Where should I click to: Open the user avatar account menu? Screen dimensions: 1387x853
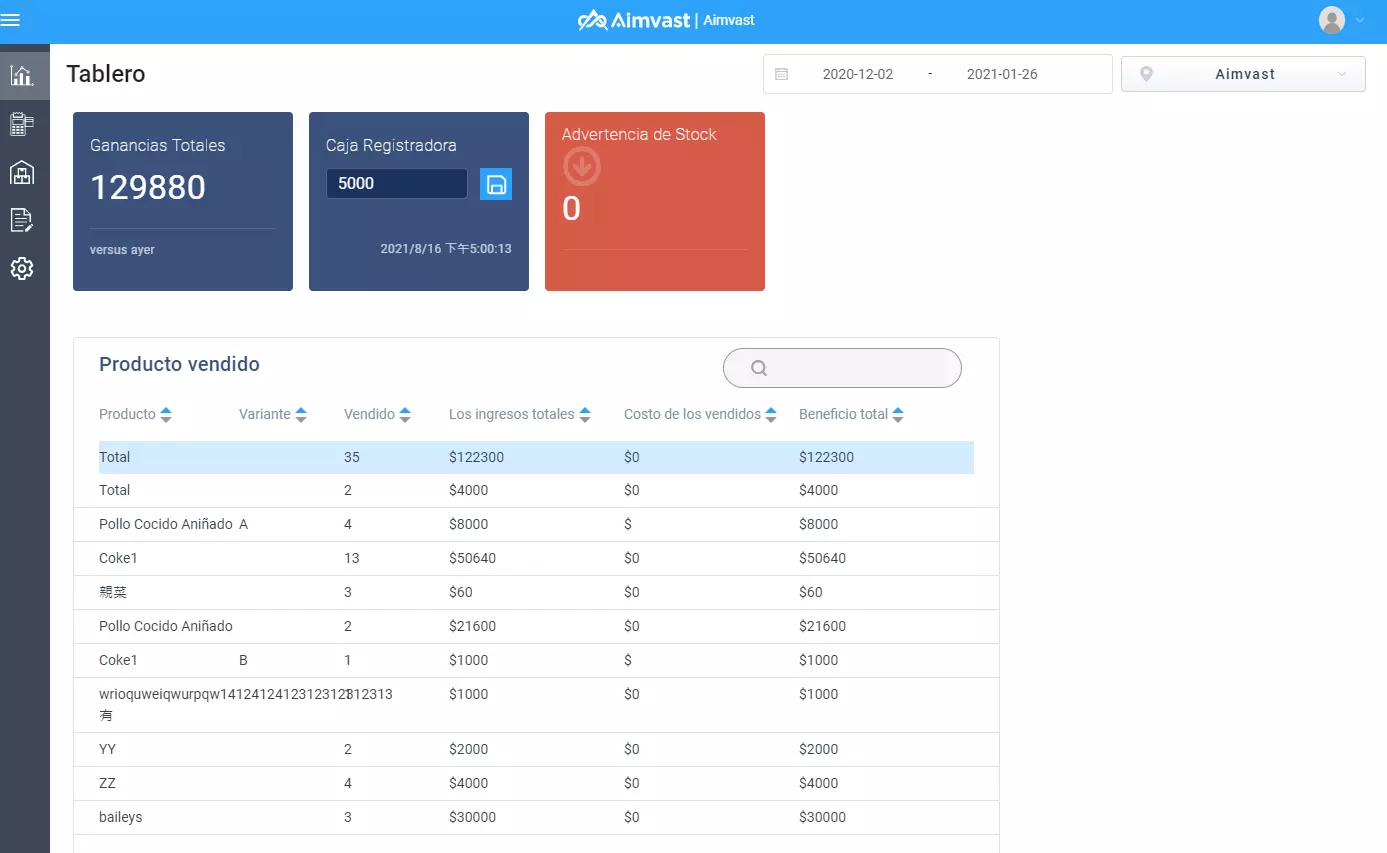pyautogui.click(x=1341, y=20)
